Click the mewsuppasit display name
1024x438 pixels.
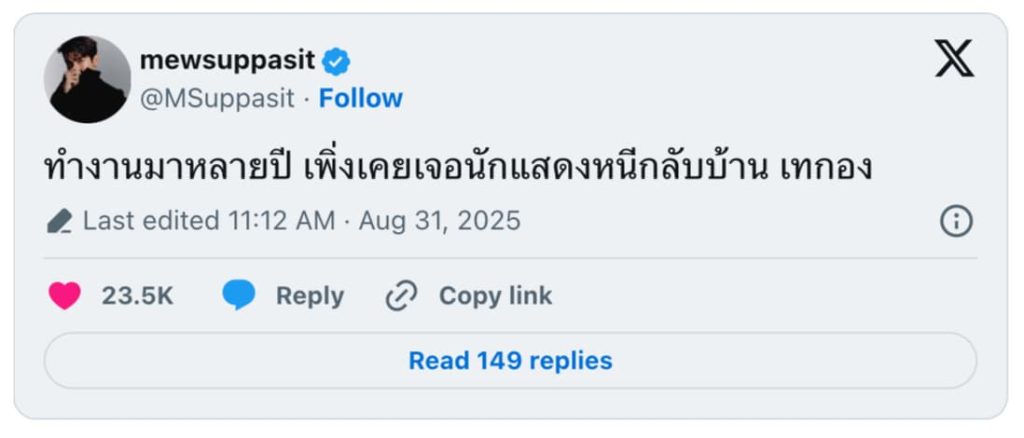(x=228, y=61)
